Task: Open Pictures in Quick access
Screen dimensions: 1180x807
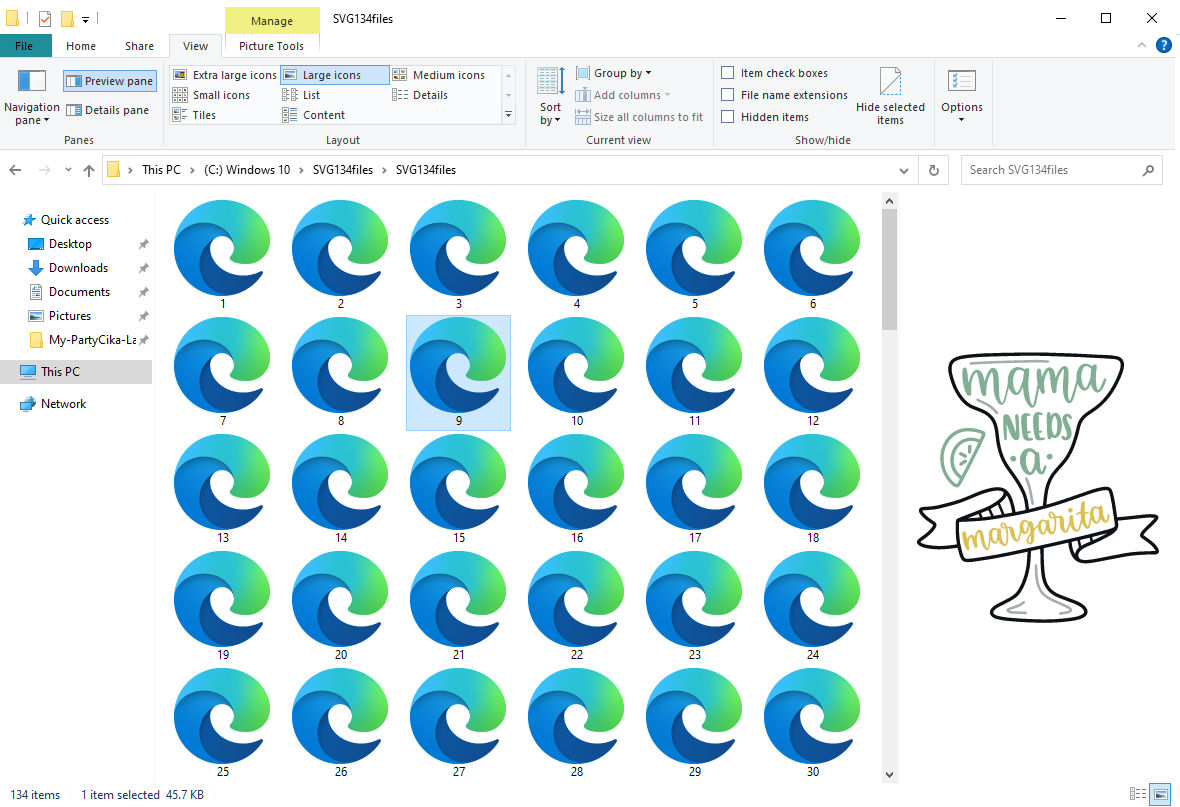Action: pyautogui.click(x=59, y=316)
